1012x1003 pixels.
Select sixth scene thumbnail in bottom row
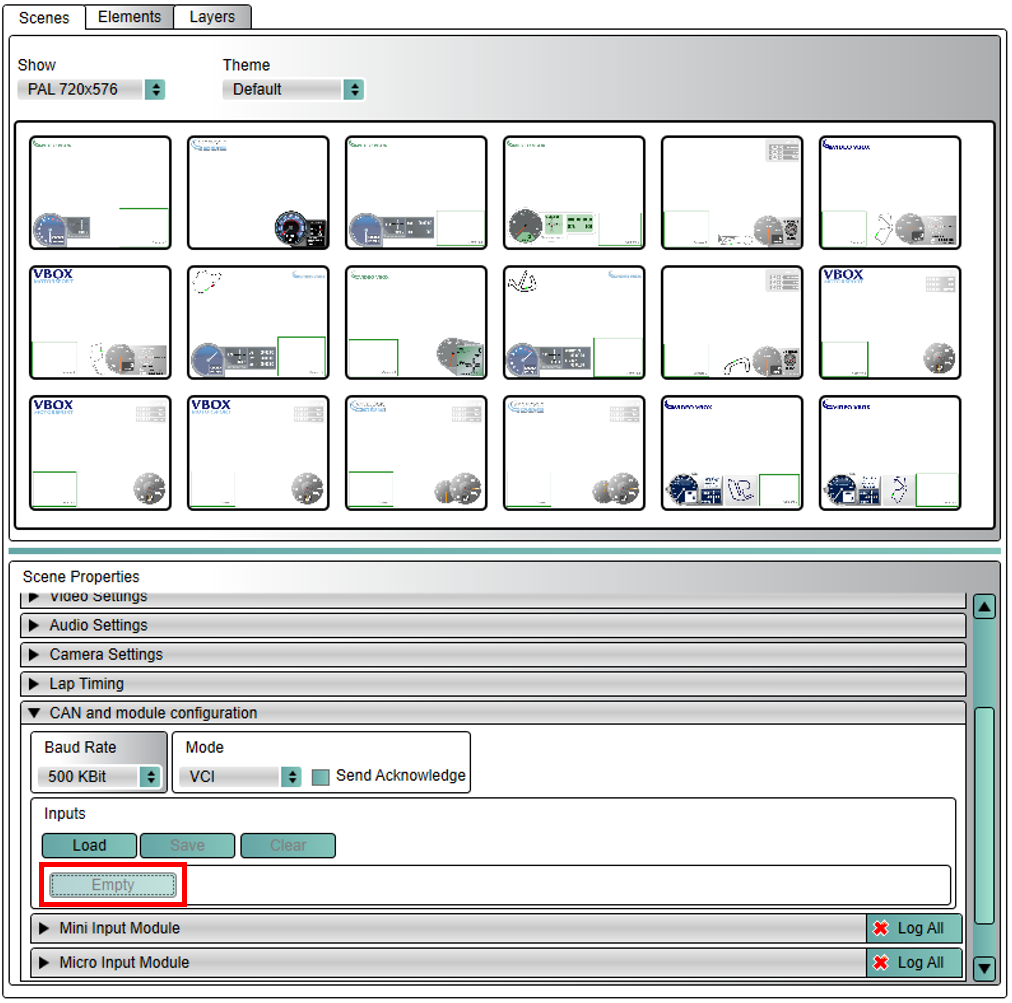point(891,453)
